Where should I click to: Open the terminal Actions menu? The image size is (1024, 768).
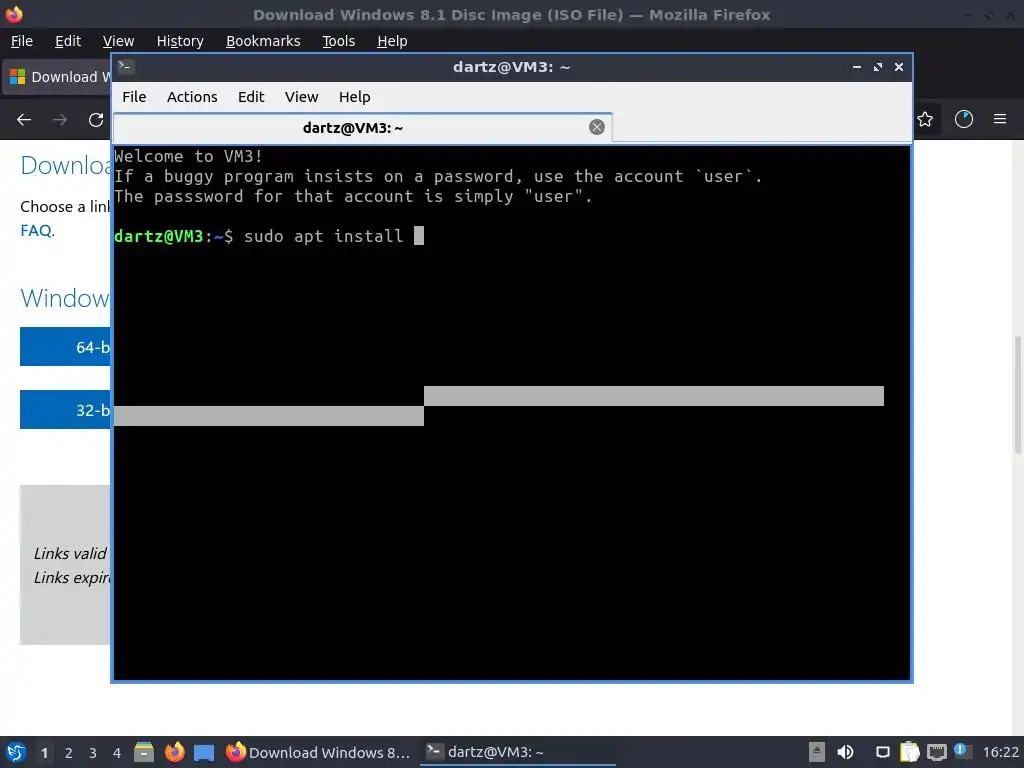point(192,97)
